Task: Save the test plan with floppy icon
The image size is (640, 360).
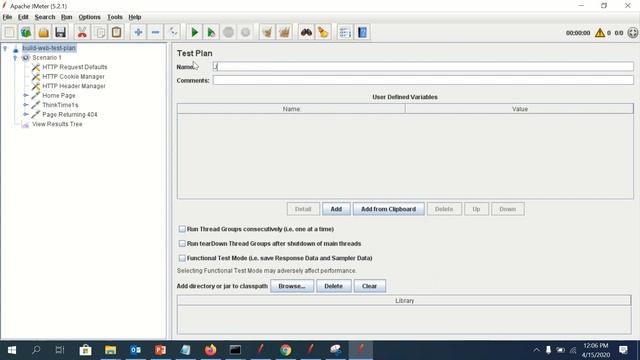Action: pyautogui.click(x=60, y=32)
